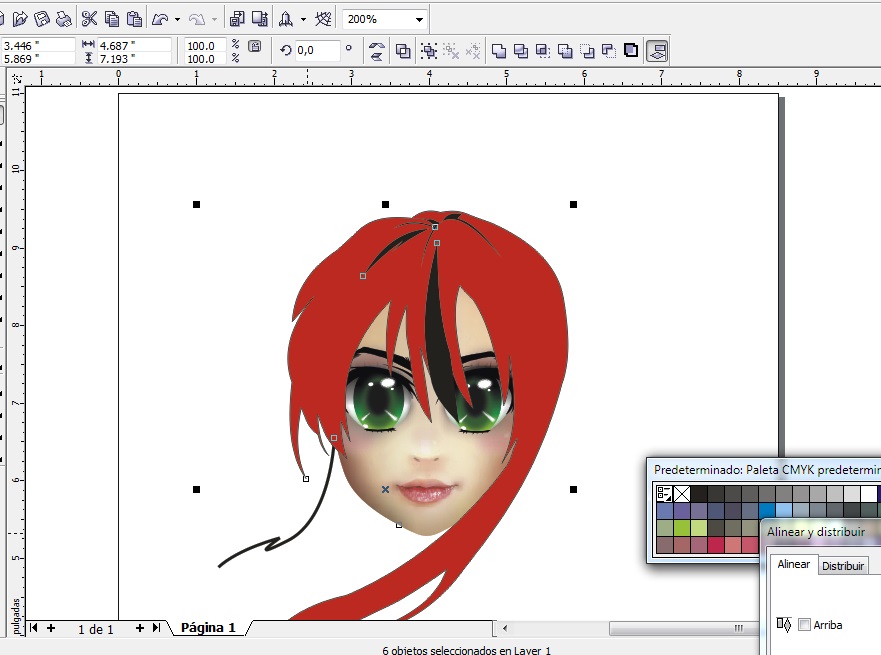This screenshot has height=655, width=881.
Task: Select the Página 1 page tab
Action: pos(208,627)
